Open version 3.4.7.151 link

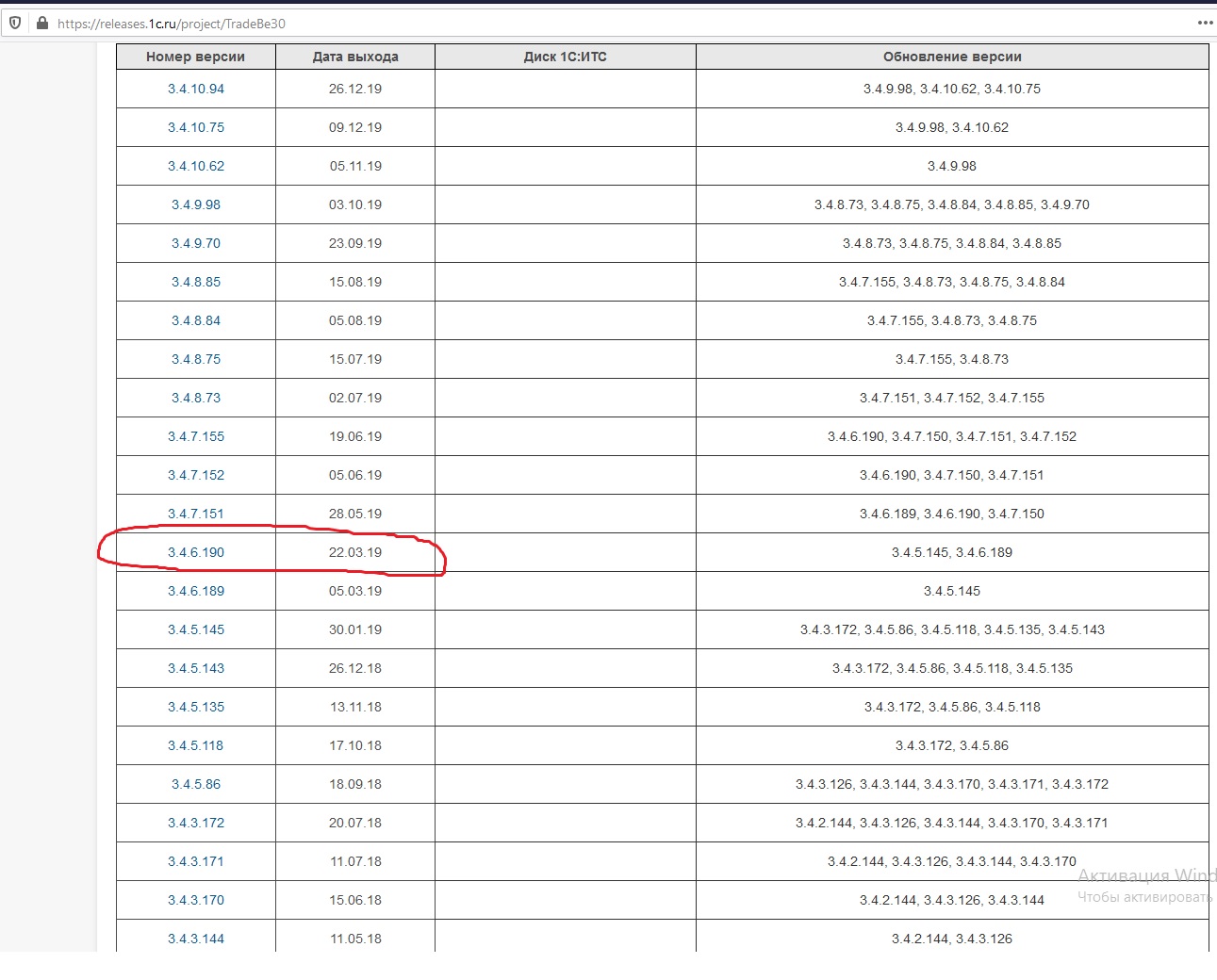(196, 514)
